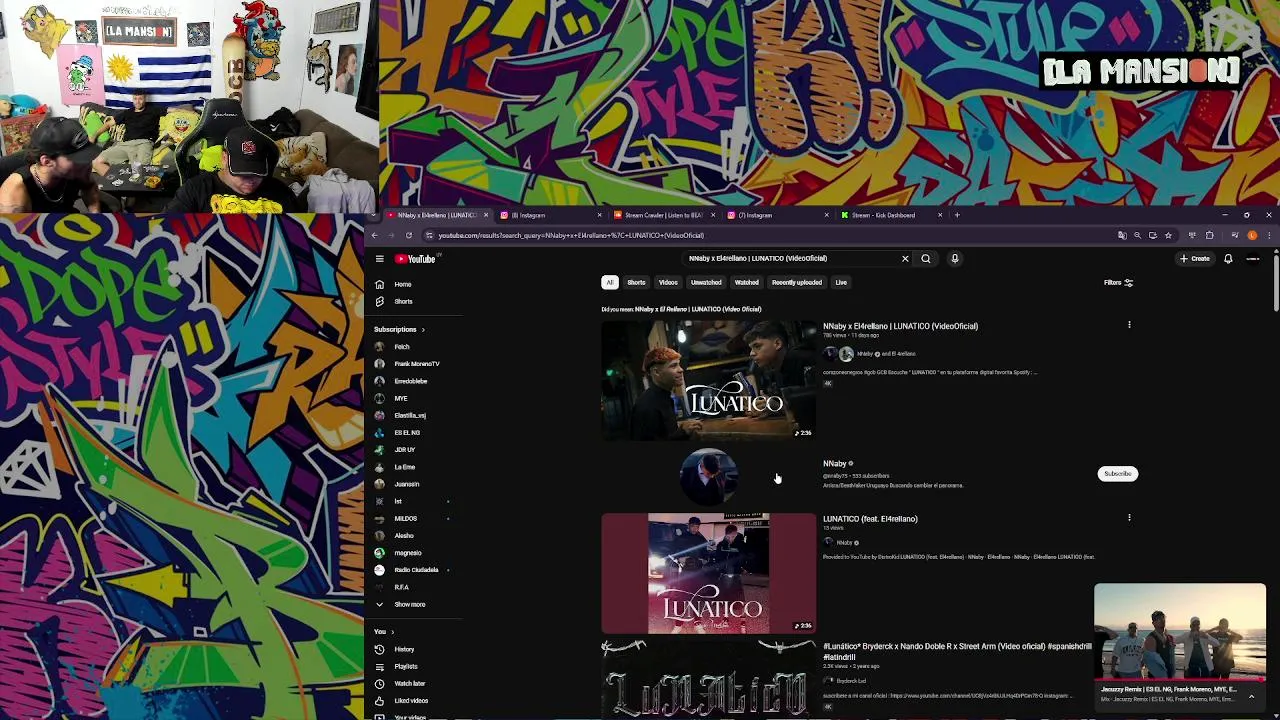Image resolution: width=1280 pixels, height=720 pixels.
Task: Click the Did you mean suggestion link
Action: [698, 309]
